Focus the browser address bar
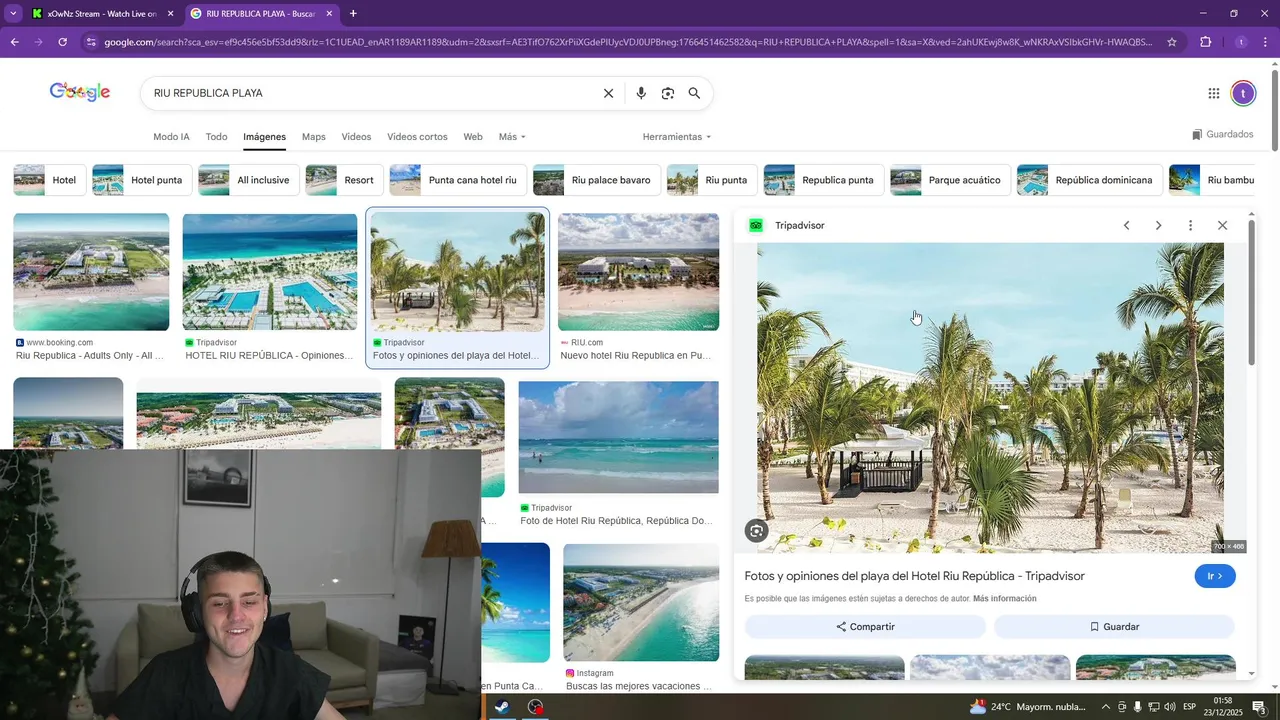 coord(630,42)
